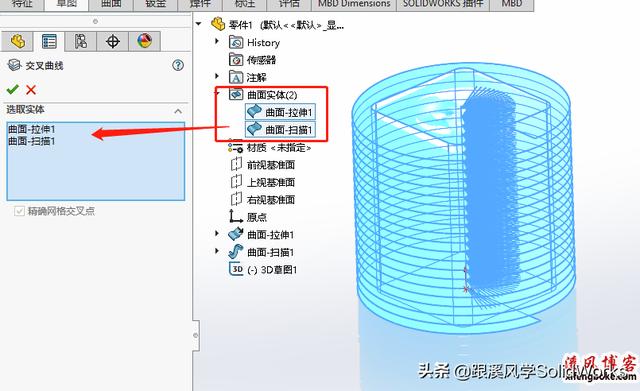Click the panel collapse handle
This screenshot has height=391, width=640.
[196, 335]
